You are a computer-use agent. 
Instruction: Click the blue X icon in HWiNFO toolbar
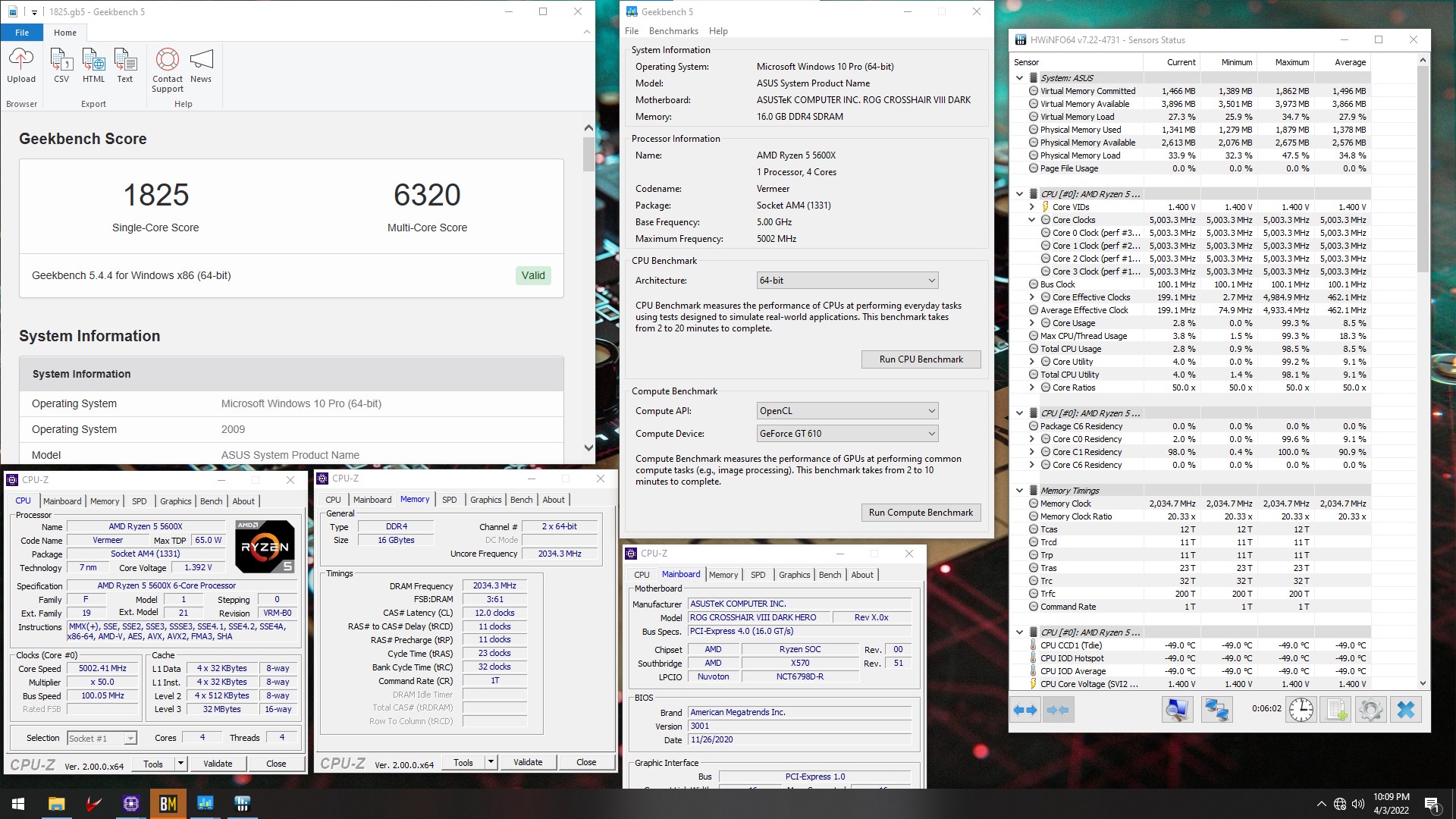point(1405,710)
